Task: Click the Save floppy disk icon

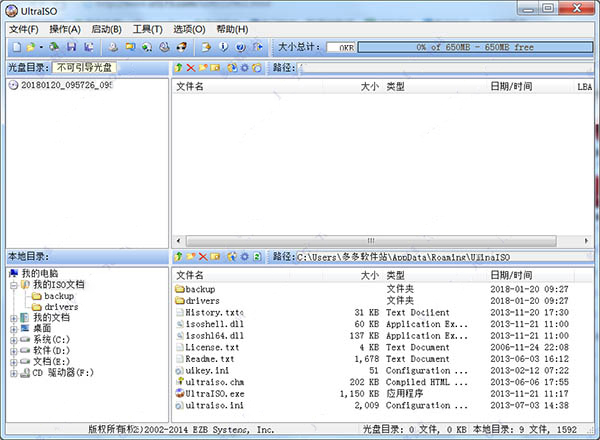Action: point(72,47)
